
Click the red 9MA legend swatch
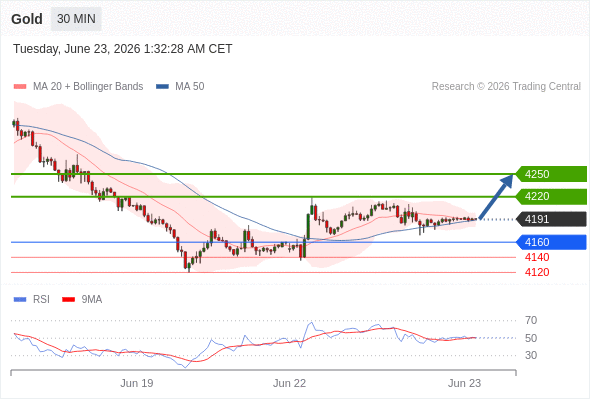(68, 300)
